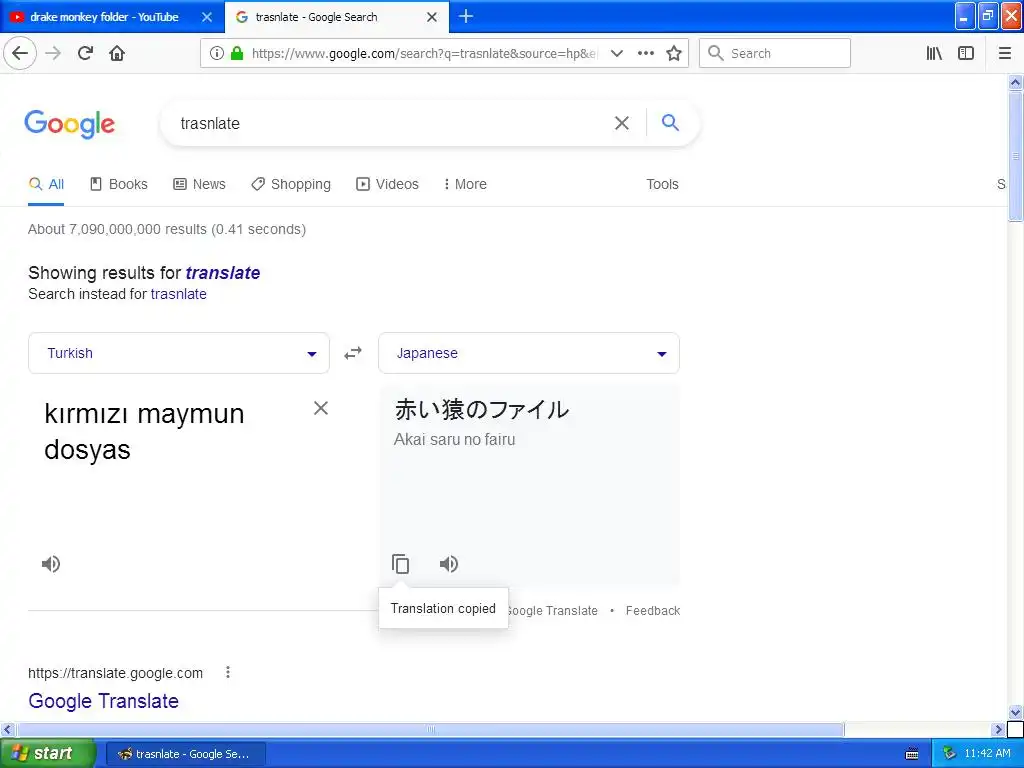Listen to the Turkish source text
1024x768 pixels.
click(51, 564)
